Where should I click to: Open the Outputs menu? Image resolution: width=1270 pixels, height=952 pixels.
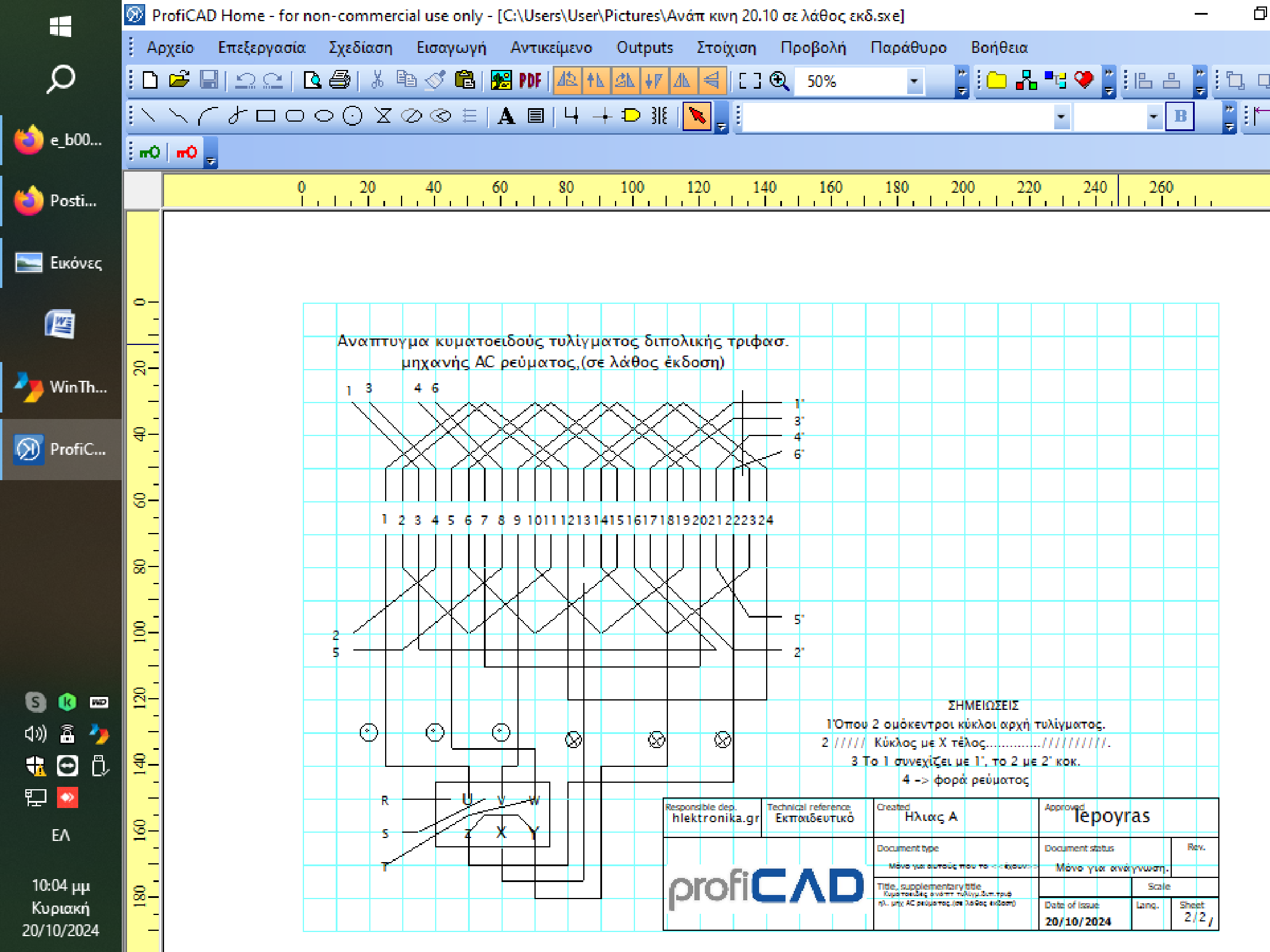[644, 48]
